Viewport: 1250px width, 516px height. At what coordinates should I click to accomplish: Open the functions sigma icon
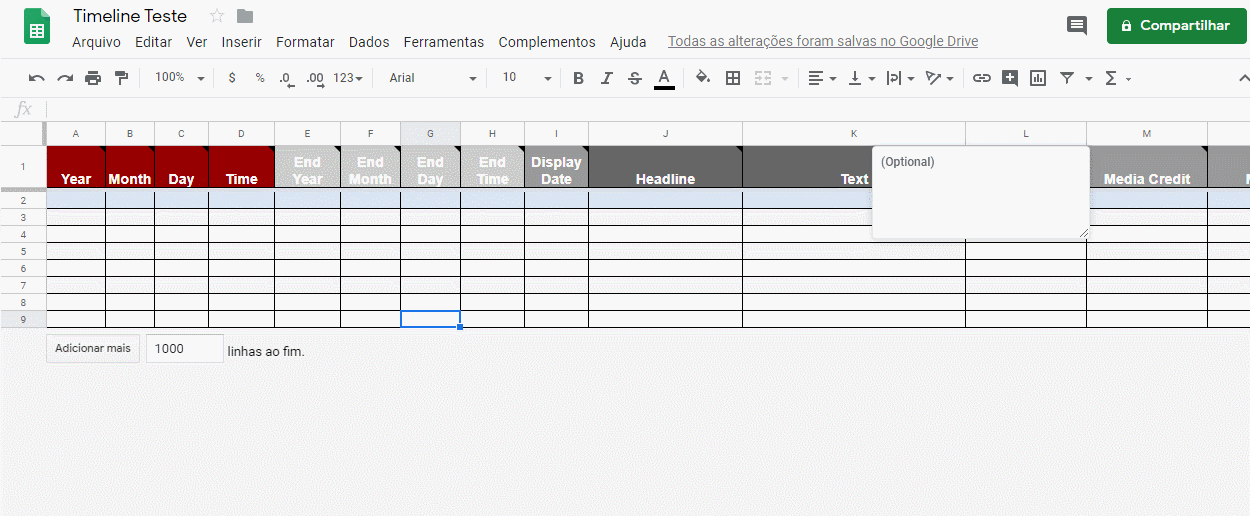[1111, 78]
